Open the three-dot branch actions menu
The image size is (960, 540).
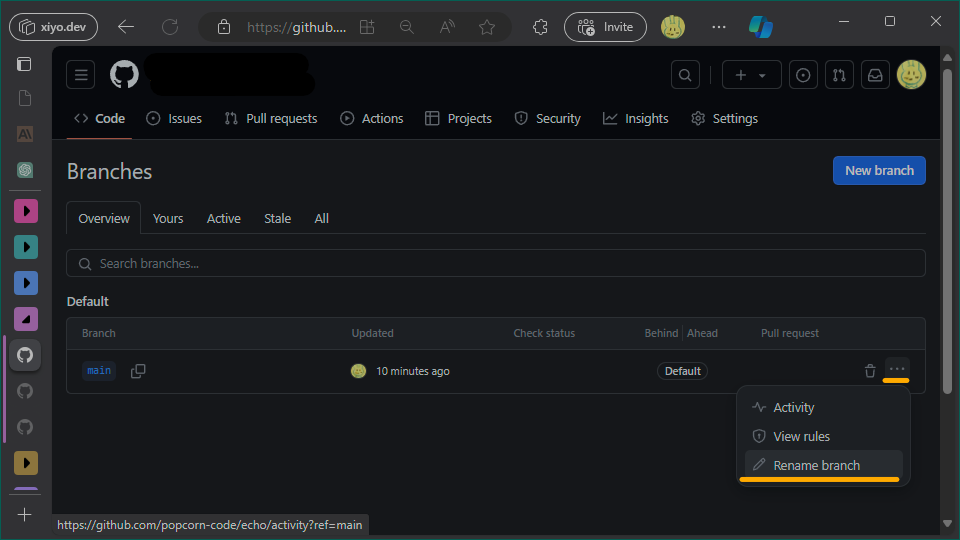(897, 370)
